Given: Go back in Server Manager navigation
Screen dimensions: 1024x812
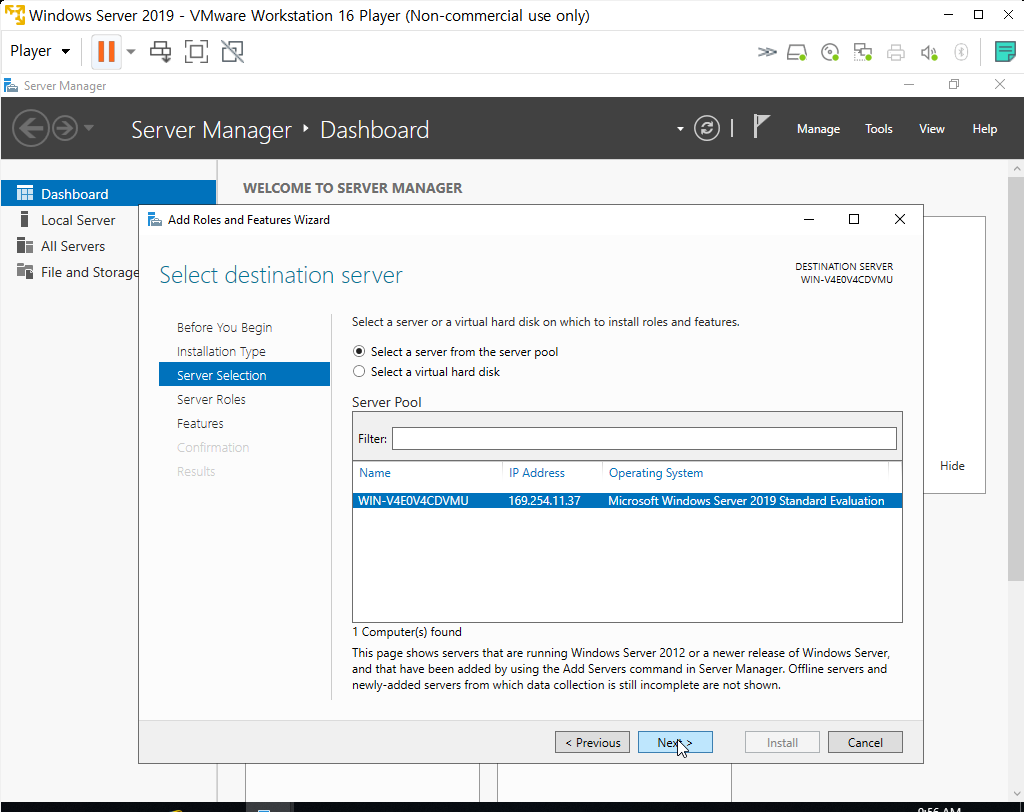Looking at the screenshot, I should pyautogui.click(x=31, y=128).
